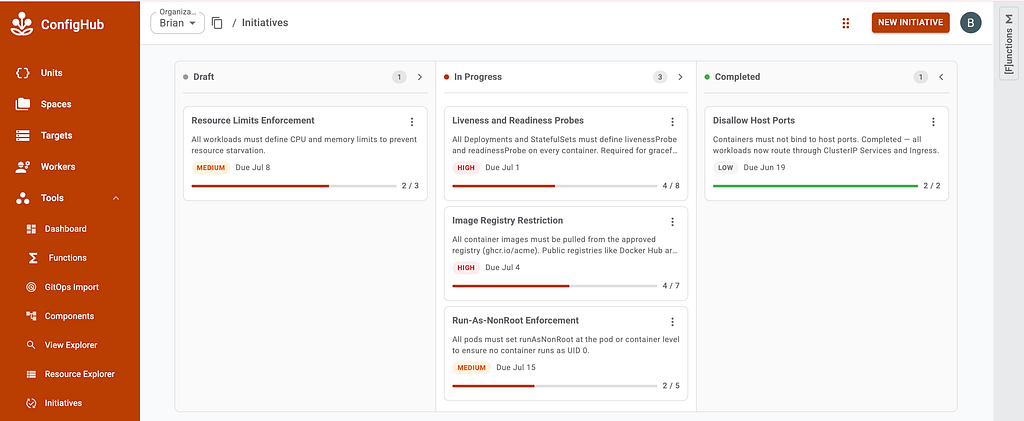The width and height of the screenshot is (1024, 421).
Task: Click the Initiatives sidebar icon
Action: pyautogui.click(x=31, y=403)
